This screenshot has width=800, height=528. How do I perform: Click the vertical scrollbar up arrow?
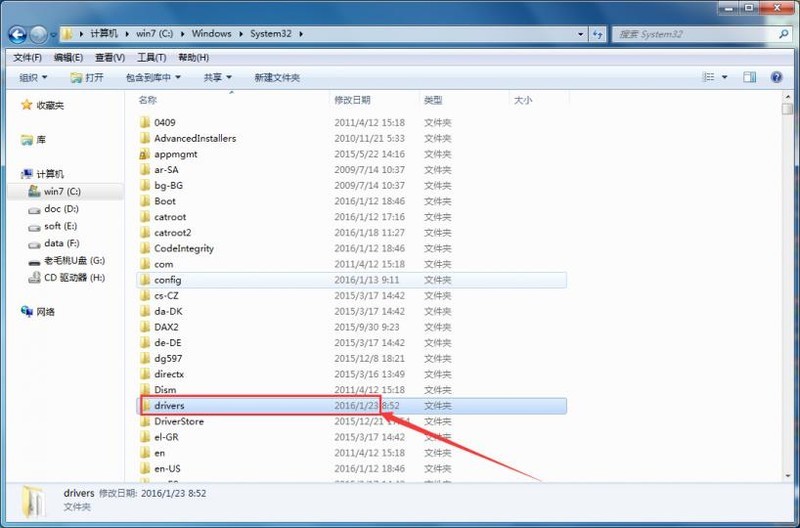(788, 96)
